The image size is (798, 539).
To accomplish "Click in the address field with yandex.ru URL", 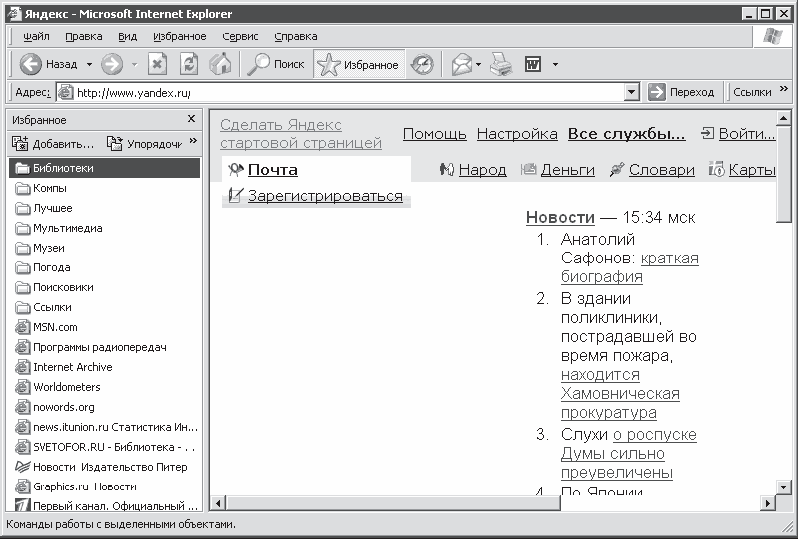I will point(349,92).
